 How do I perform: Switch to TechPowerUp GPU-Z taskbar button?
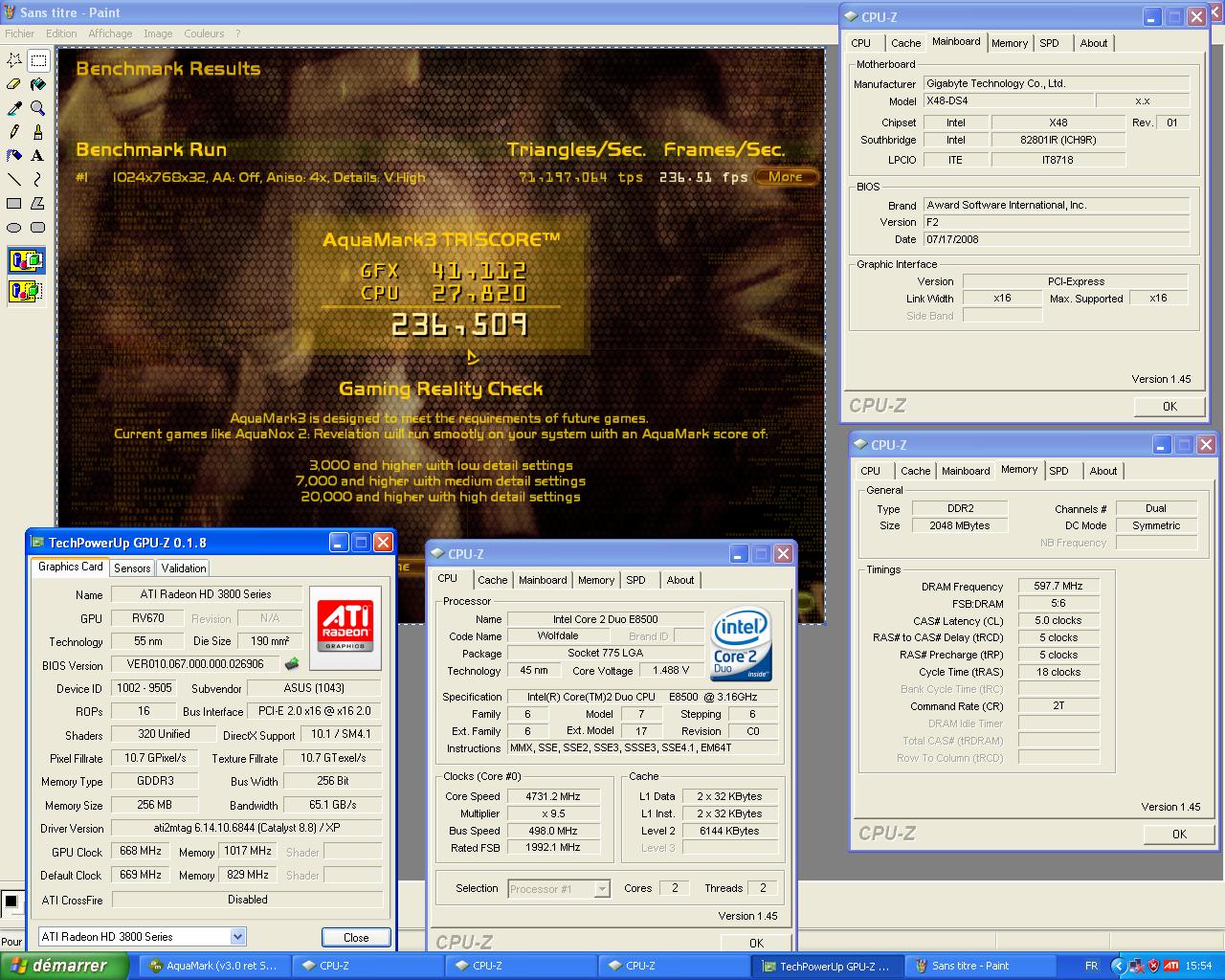[x=827, y=966]
